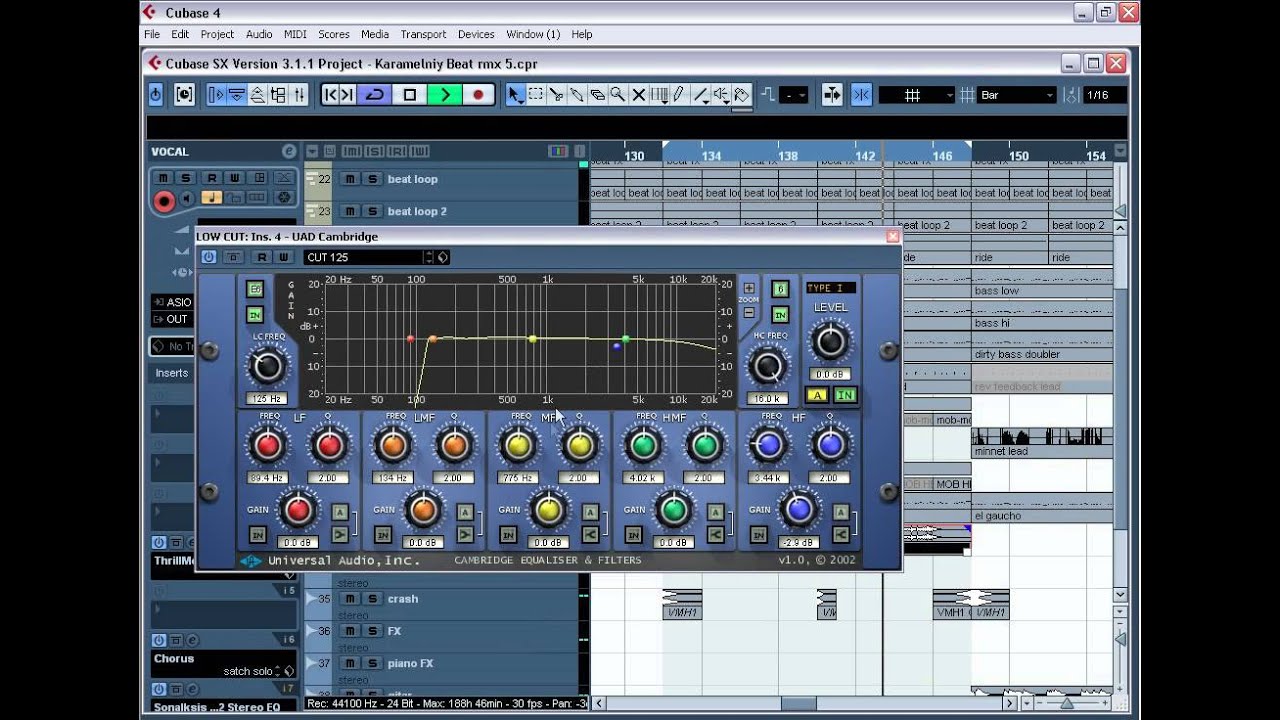Image resolution: width=1280 pixels, height=720 pixels.
Task: Open the quantize value dropdown showing 1/16
Action: point(1104,95)
